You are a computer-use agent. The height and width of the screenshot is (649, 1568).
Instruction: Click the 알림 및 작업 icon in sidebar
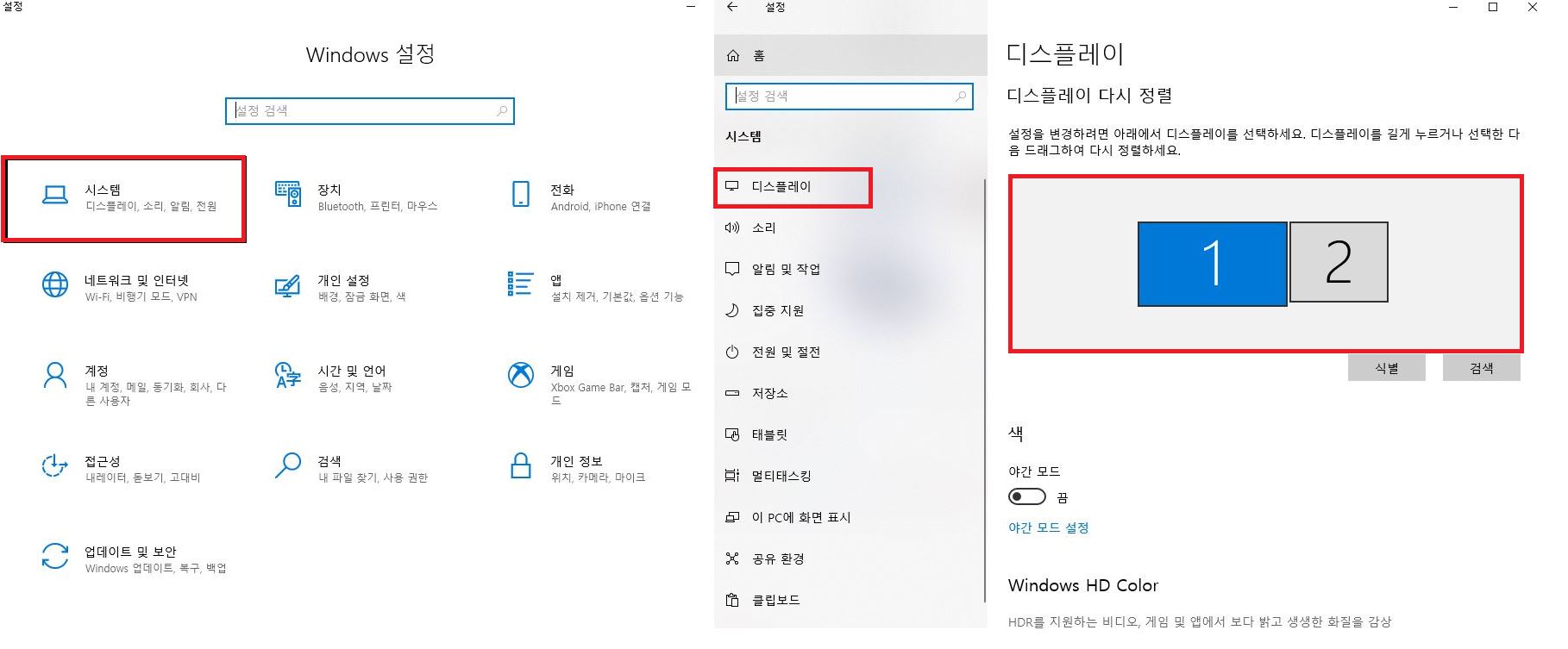pos(732,269)
